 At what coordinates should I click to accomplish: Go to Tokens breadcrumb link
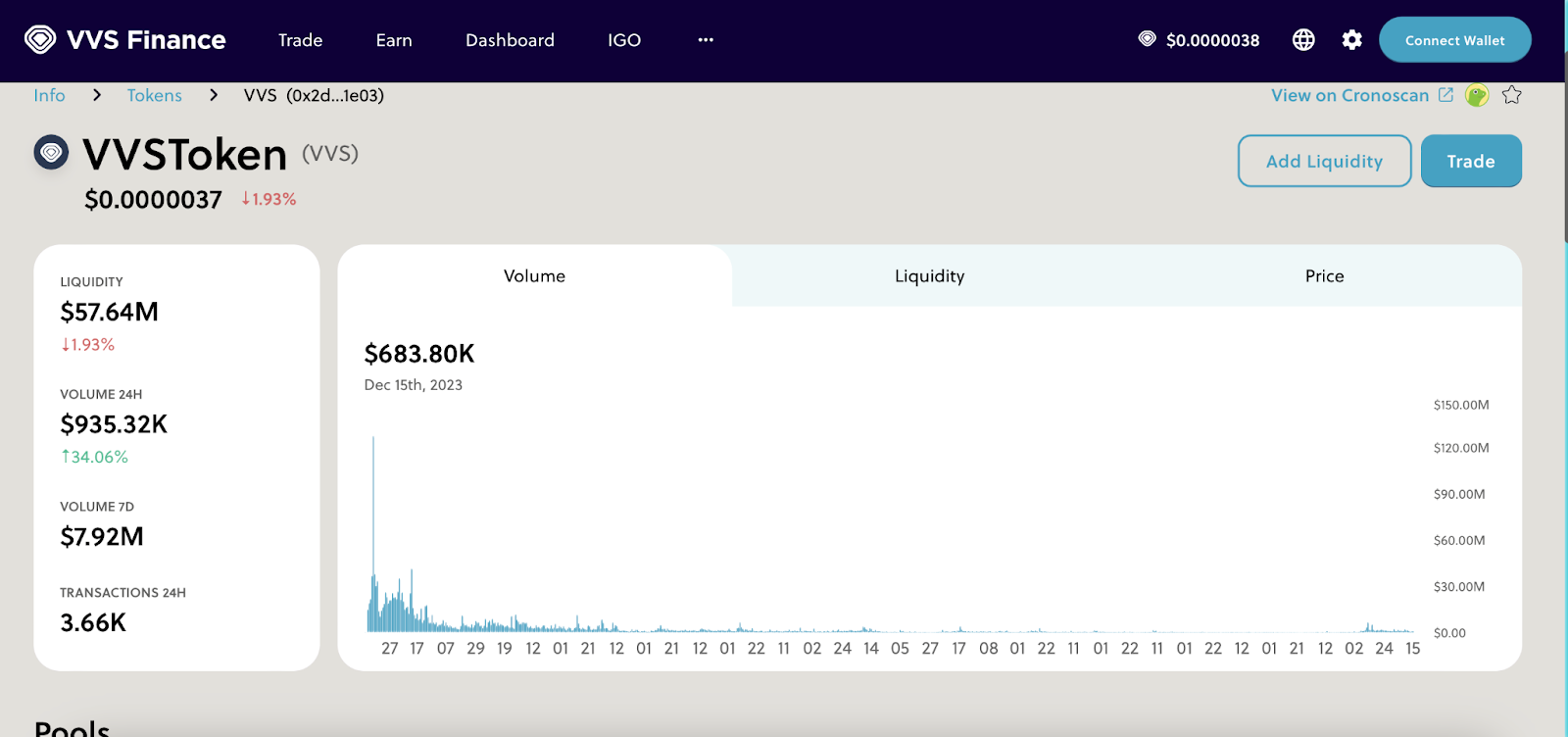pos(155,95)
